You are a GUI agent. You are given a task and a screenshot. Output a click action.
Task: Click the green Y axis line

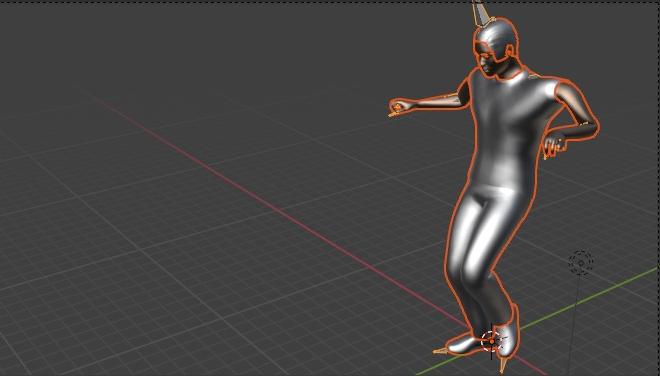point(589,298)
